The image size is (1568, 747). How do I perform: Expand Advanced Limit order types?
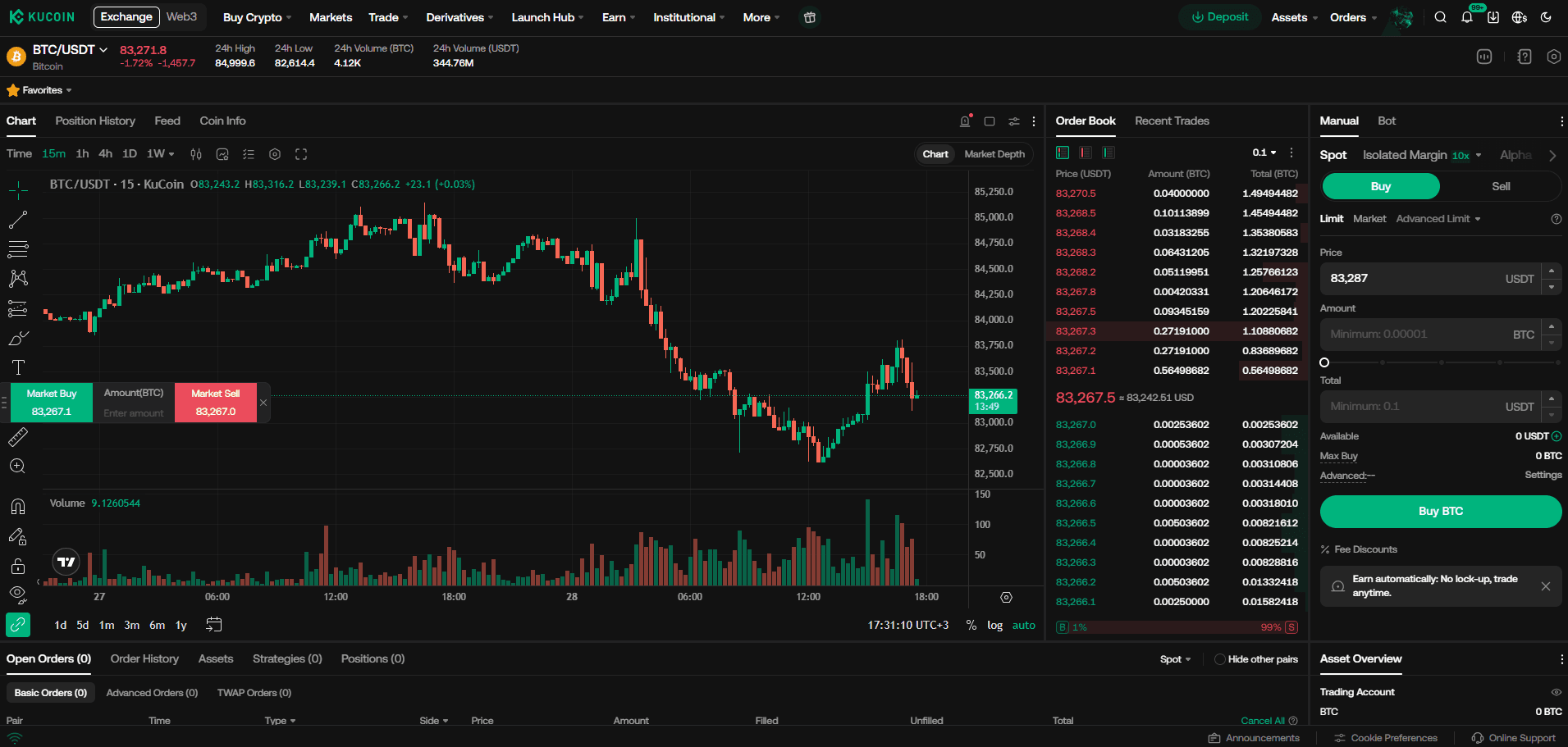pos(1438,219)
